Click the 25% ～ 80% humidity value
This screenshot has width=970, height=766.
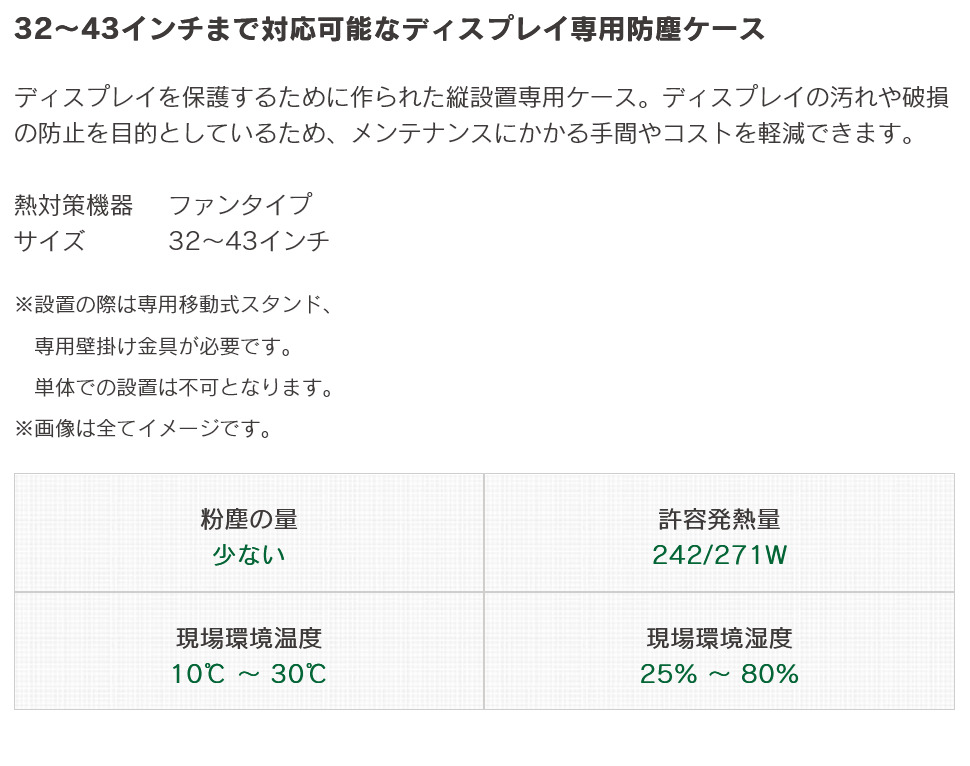(x=719, y=674)
